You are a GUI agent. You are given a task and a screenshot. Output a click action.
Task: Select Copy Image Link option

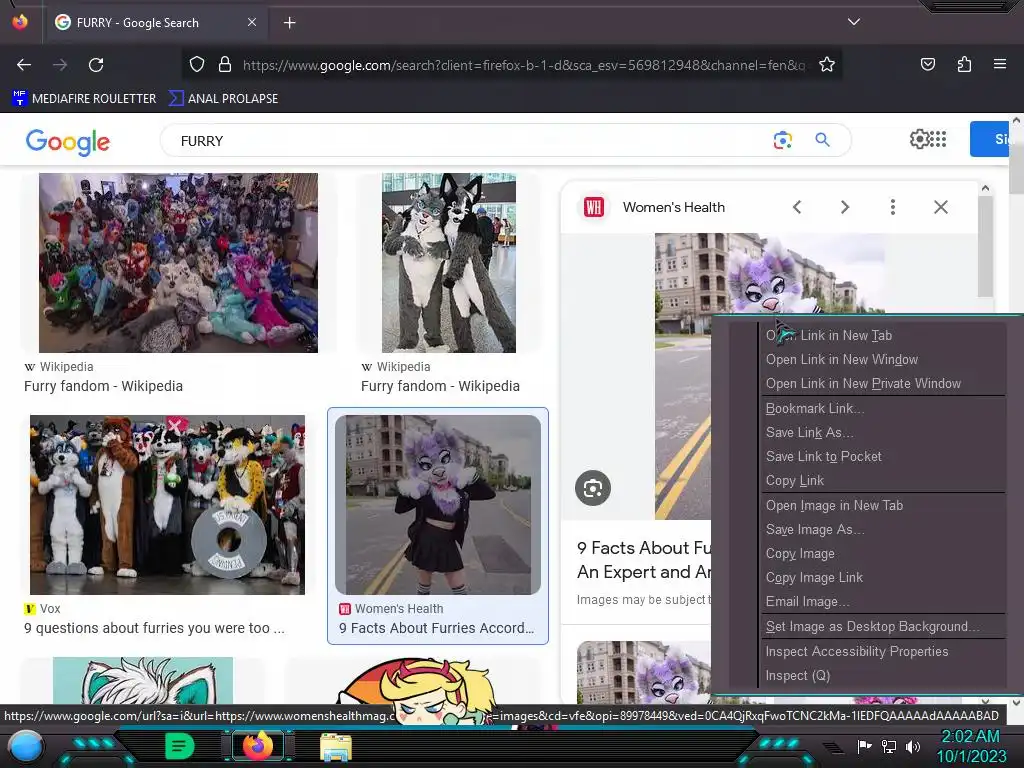pyautogui.click(x=814, y=579)
